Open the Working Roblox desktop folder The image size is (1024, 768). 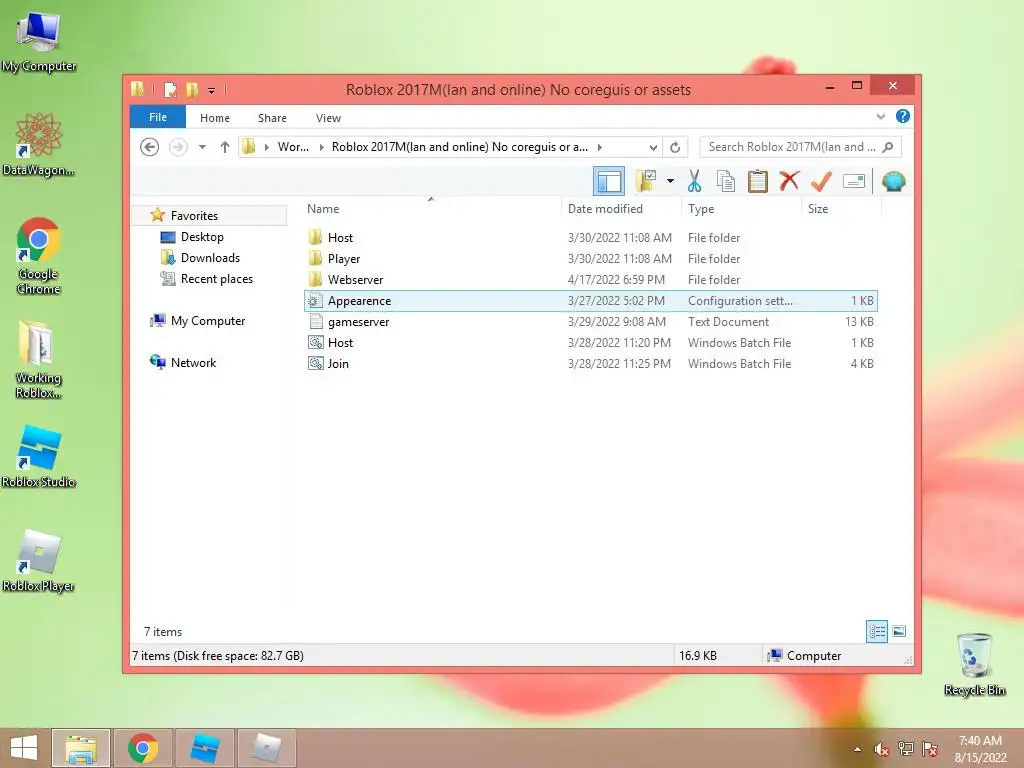pos(39,359)
